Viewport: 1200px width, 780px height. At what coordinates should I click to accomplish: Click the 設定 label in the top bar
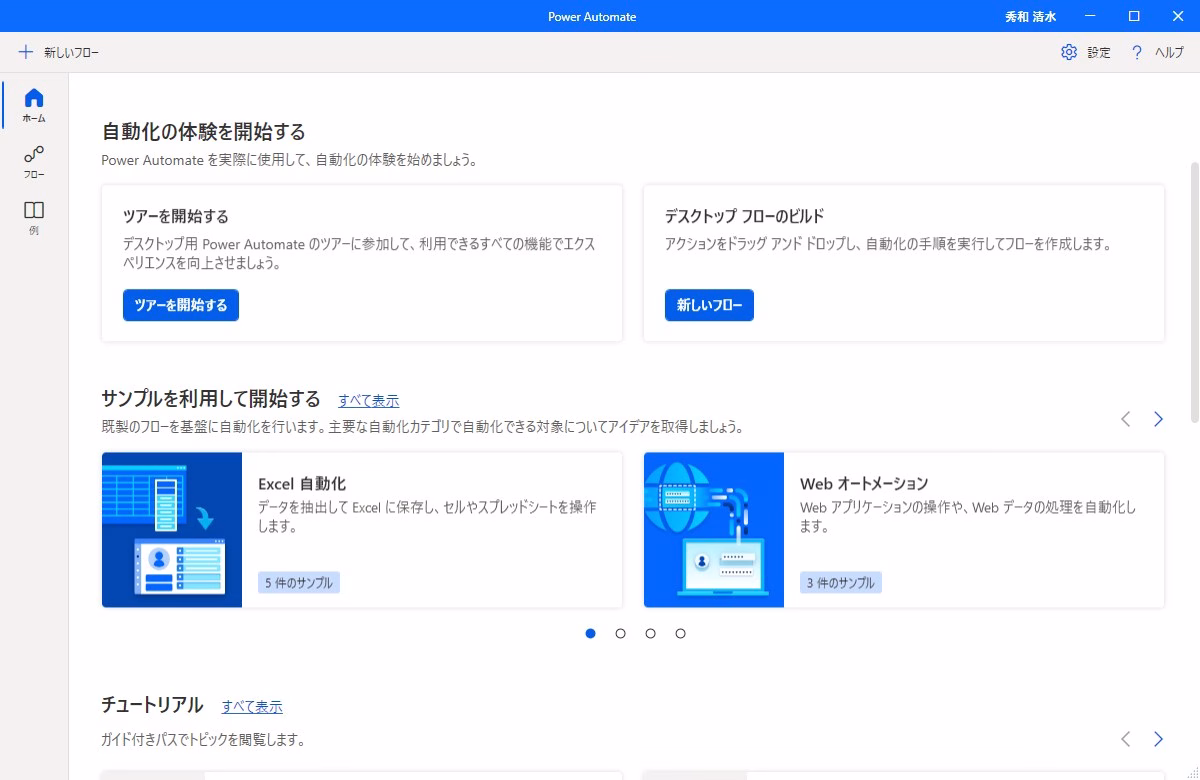(x=1099, y=53)
